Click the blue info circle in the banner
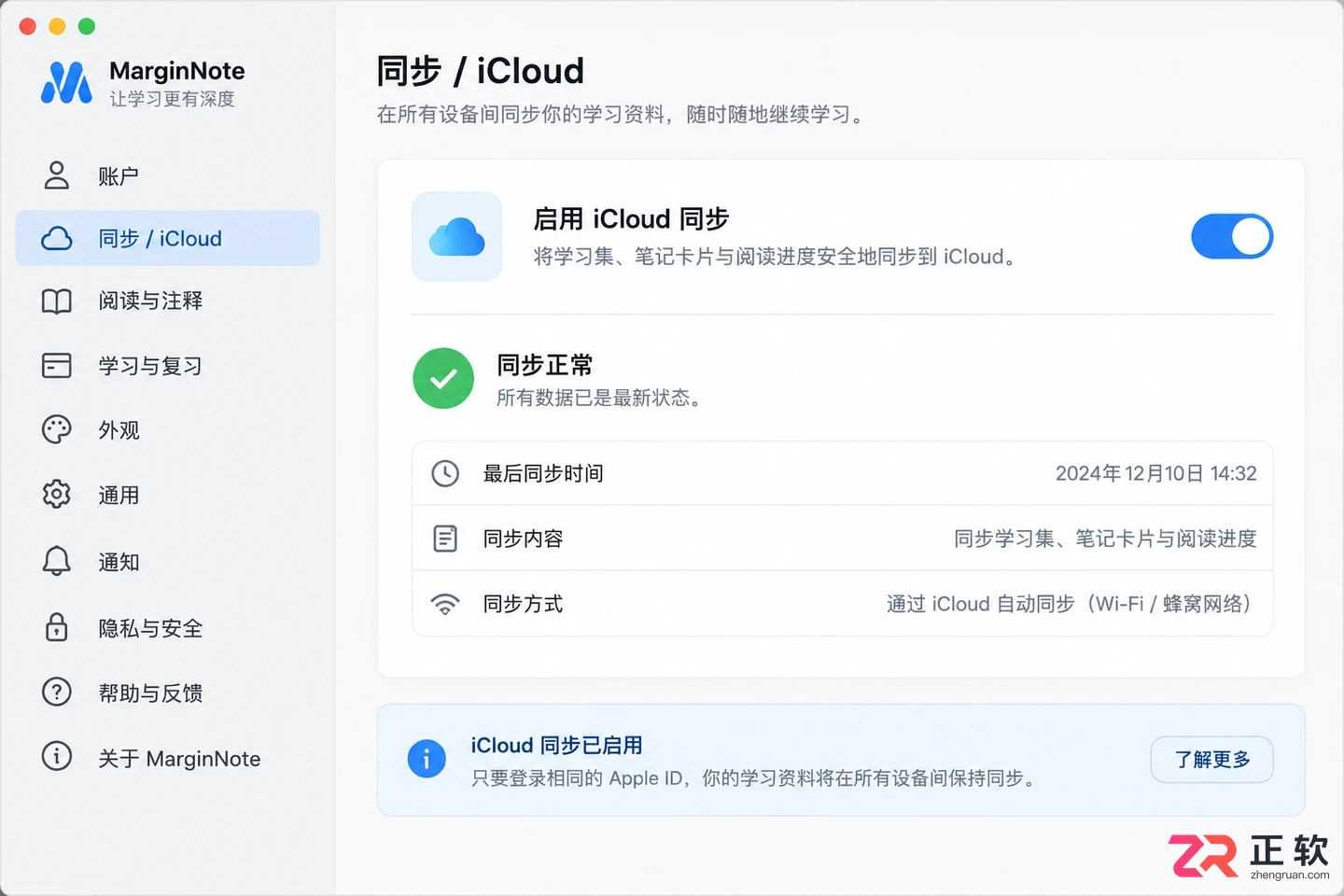Screen dimensions: 1344x896 tap(427, 759)
